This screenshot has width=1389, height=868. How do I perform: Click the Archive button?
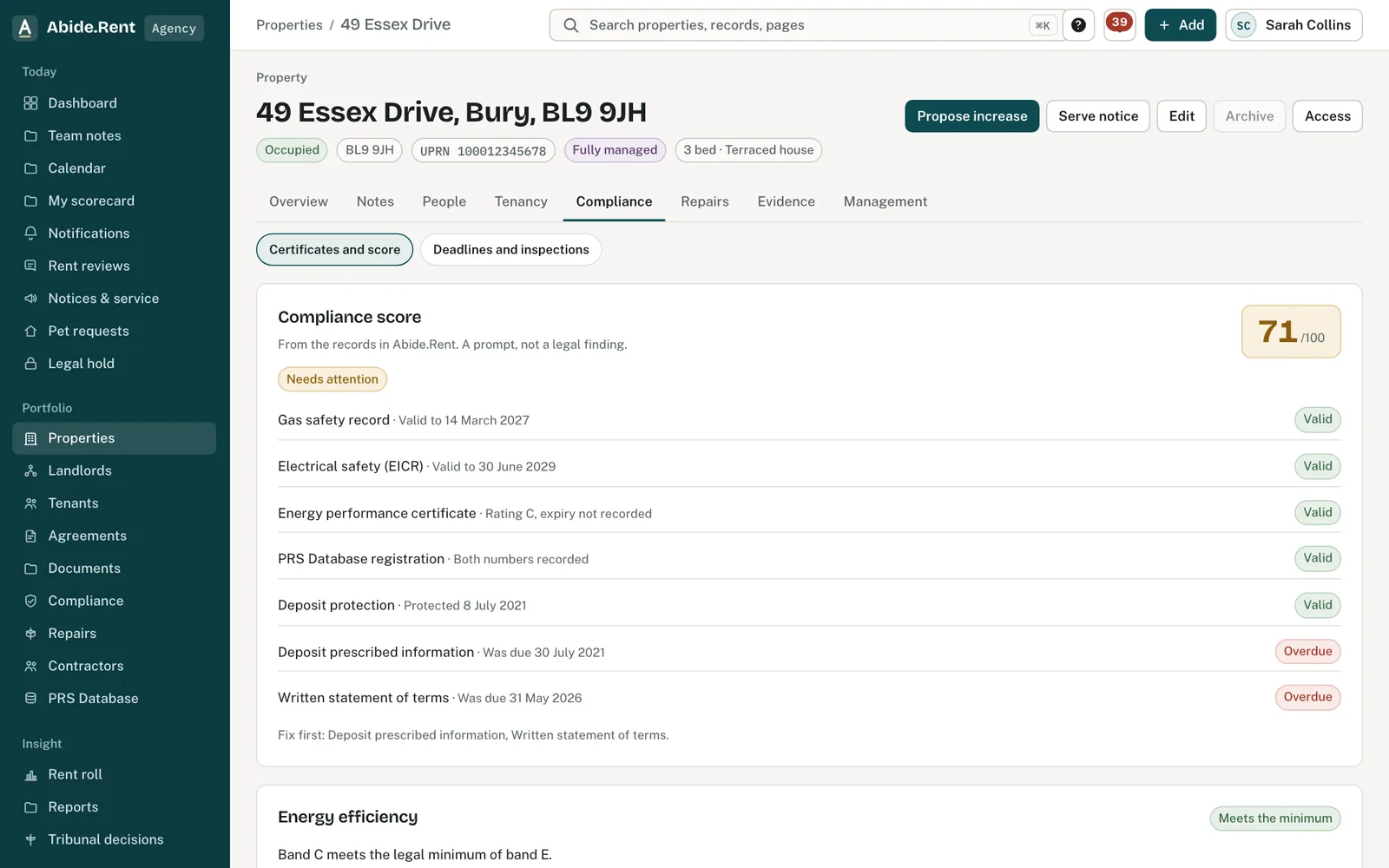1249,116
